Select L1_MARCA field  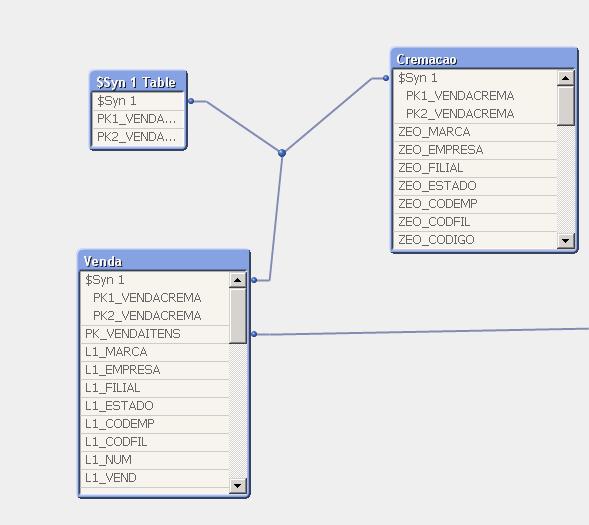[155, 352]
